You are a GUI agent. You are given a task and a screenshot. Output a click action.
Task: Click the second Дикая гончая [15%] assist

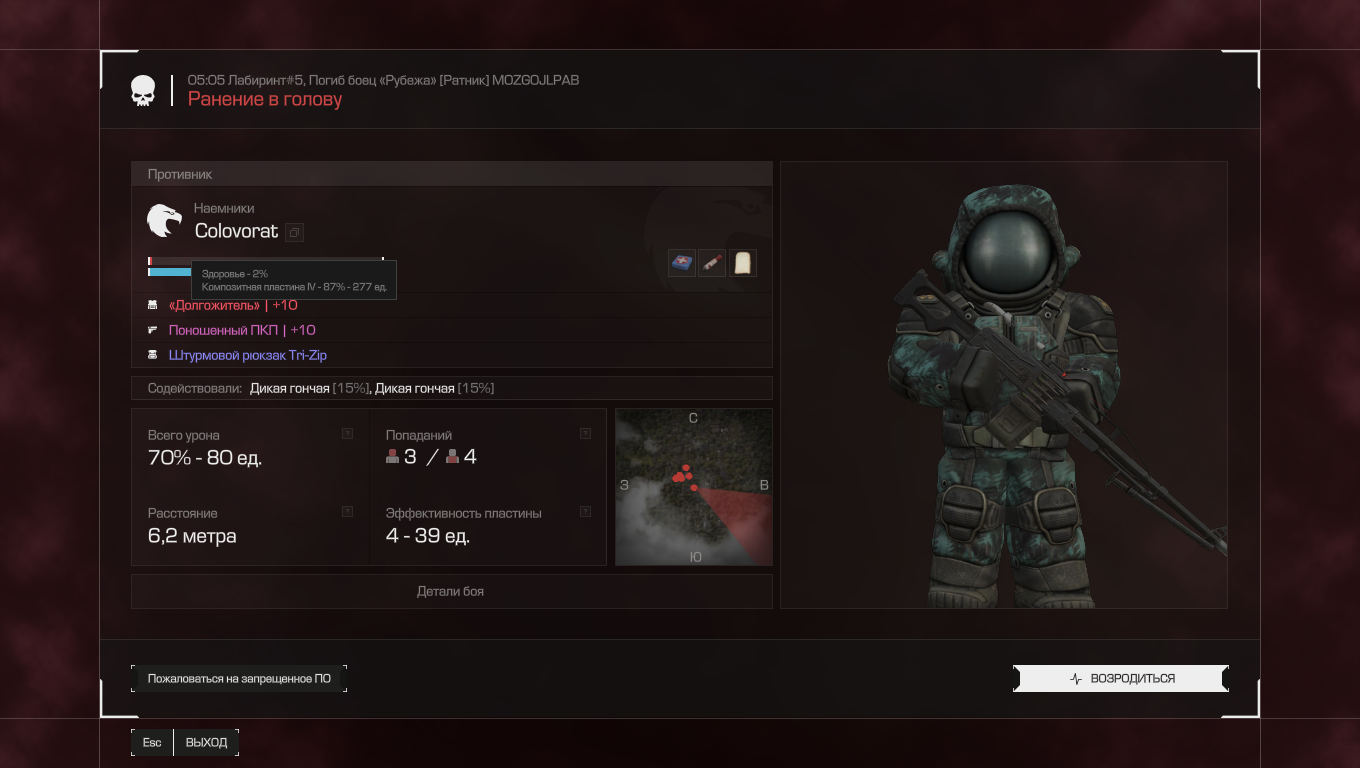(434, 388)
